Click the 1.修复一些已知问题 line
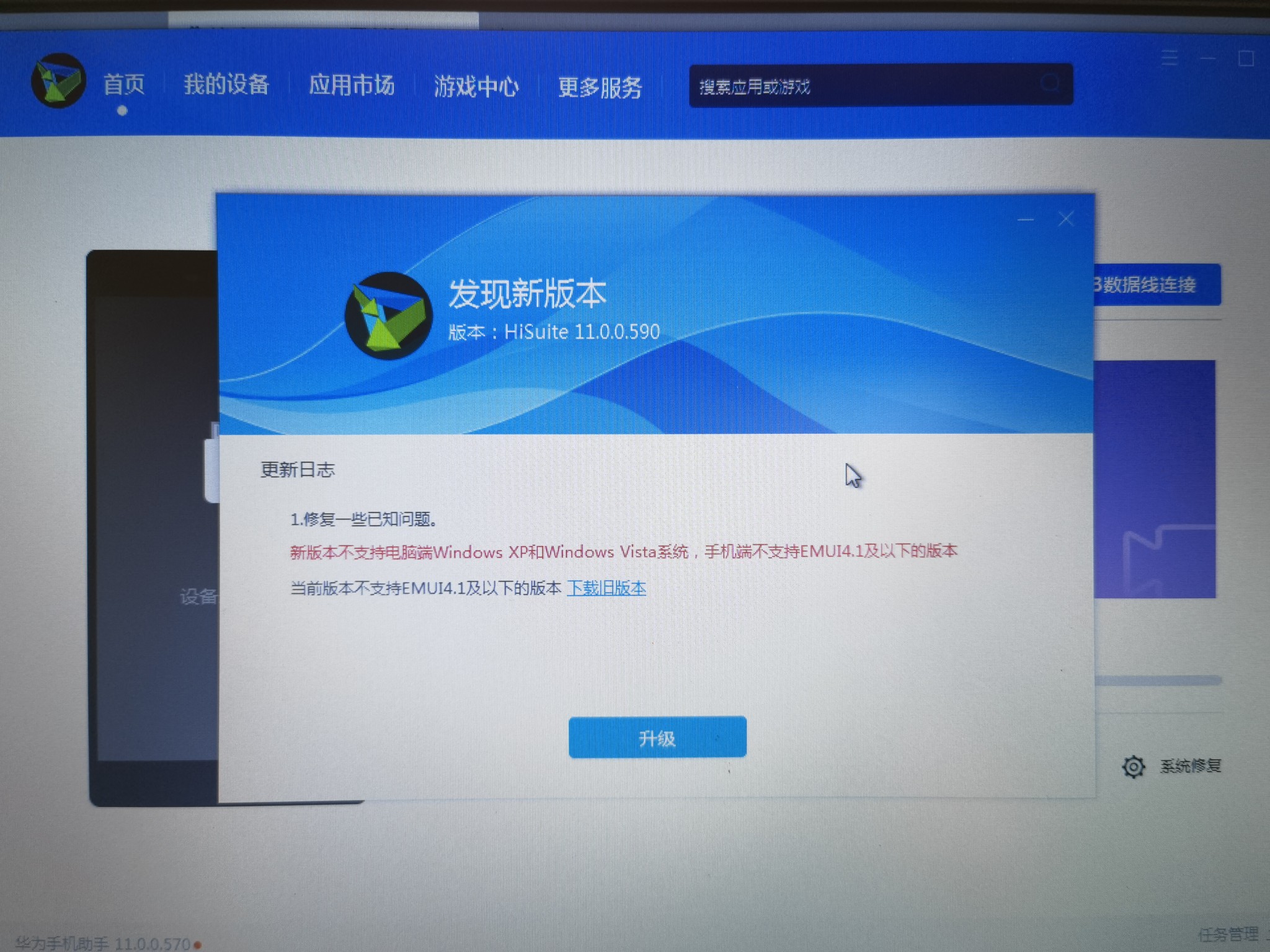Screen dimensions: 1270x952 (364, 519)
